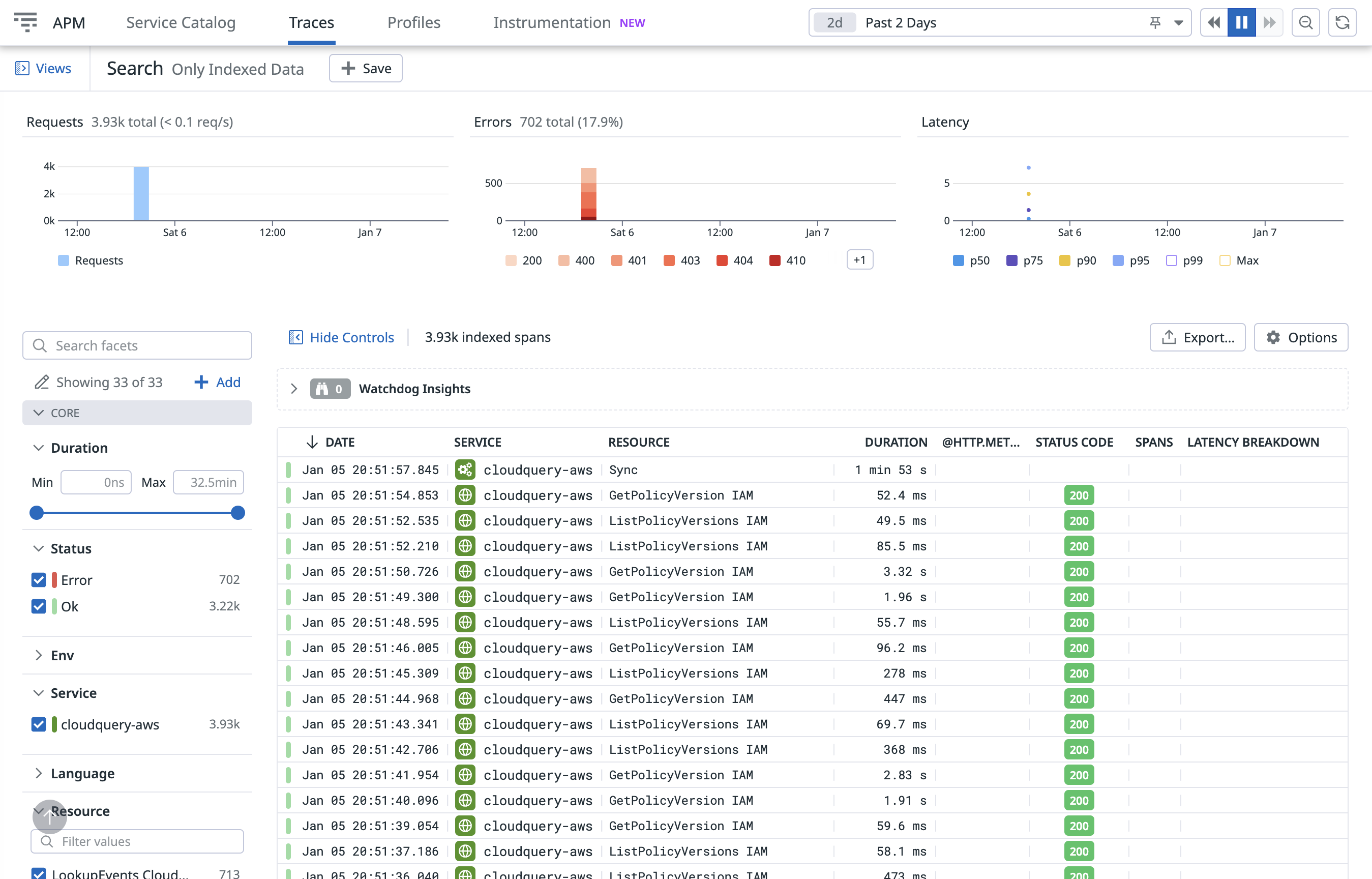Viewport: 1372px width, 879px height.
Task: Open the Options menu
Action: [x=1301, y=337]
